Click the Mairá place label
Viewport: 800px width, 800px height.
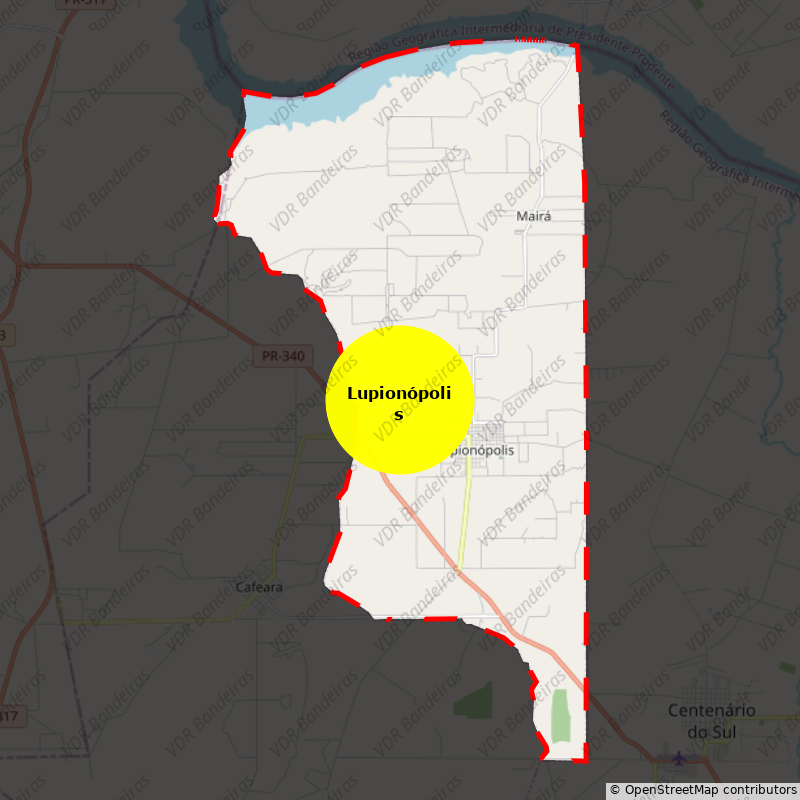[x=534, y=216]
